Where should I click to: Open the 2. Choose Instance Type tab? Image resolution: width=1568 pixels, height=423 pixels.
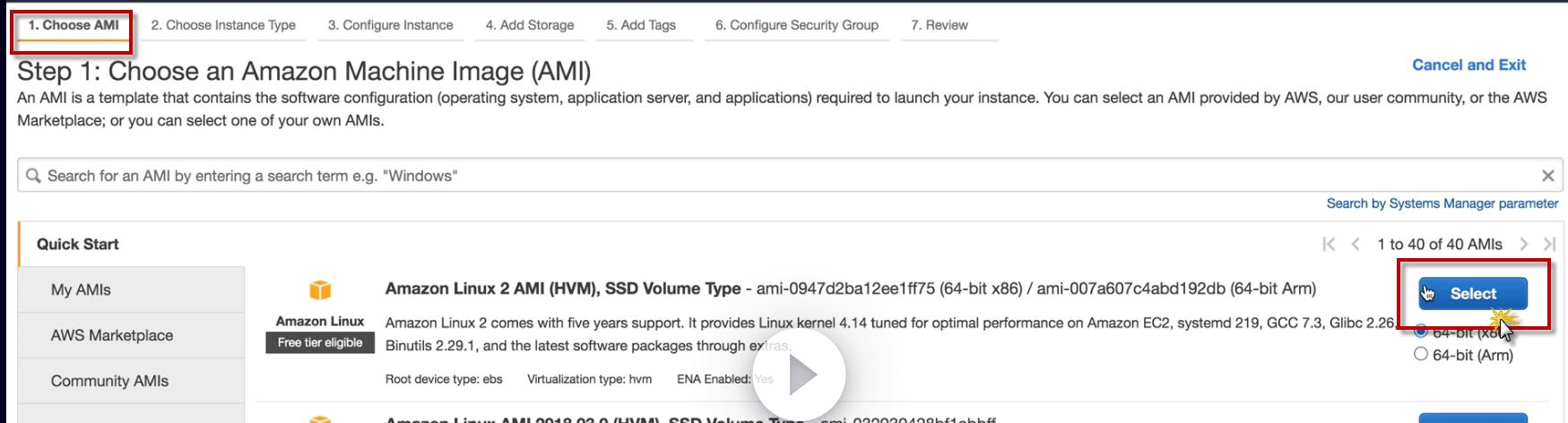tap(223, 25)
